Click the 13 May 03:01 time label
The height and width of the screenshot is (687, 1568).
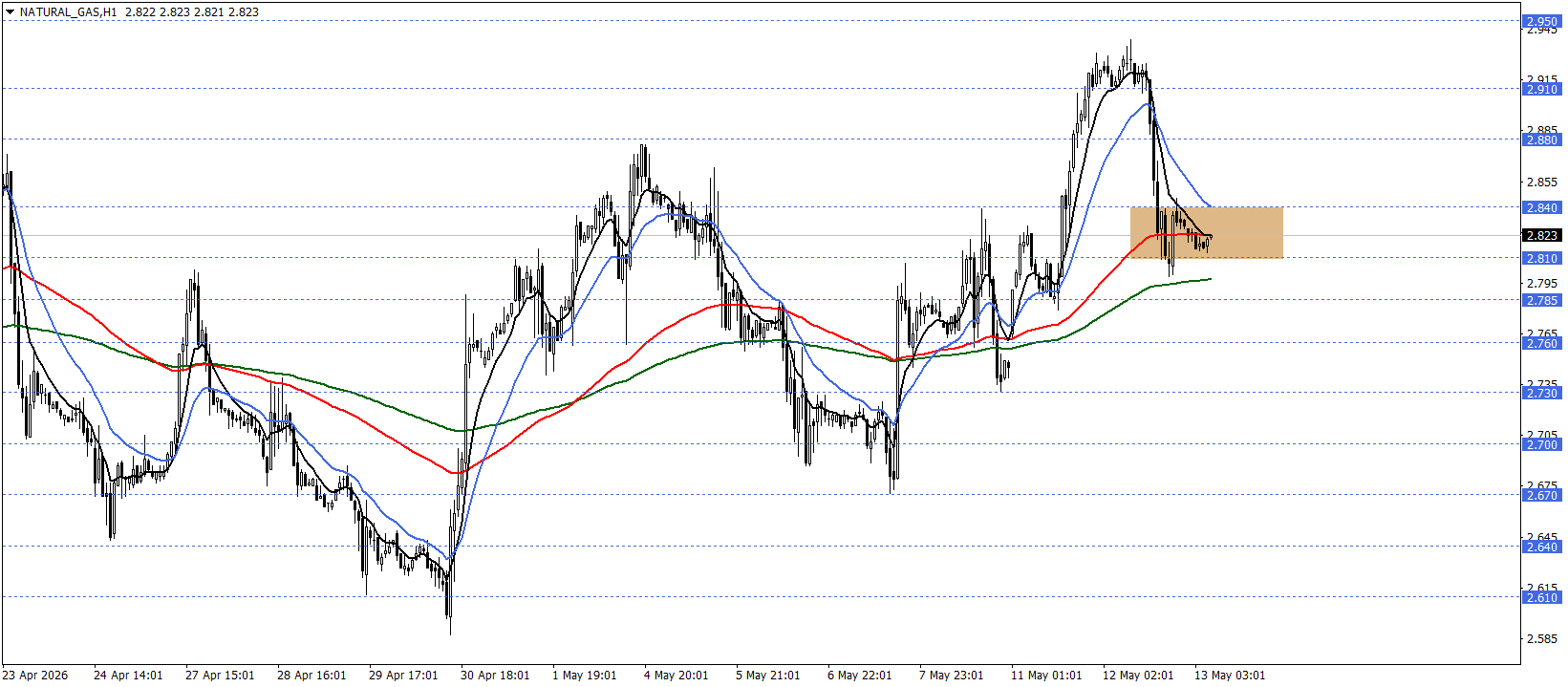point(1230,675)
